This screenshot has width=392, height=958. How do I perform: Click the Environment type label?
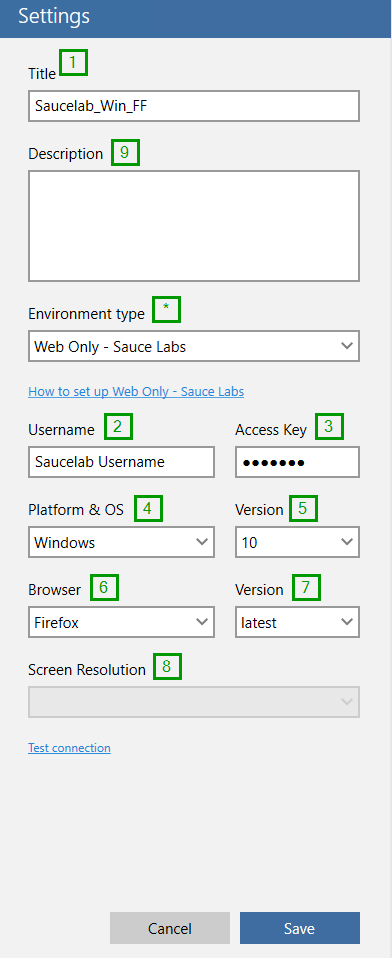tap(86, 314)
